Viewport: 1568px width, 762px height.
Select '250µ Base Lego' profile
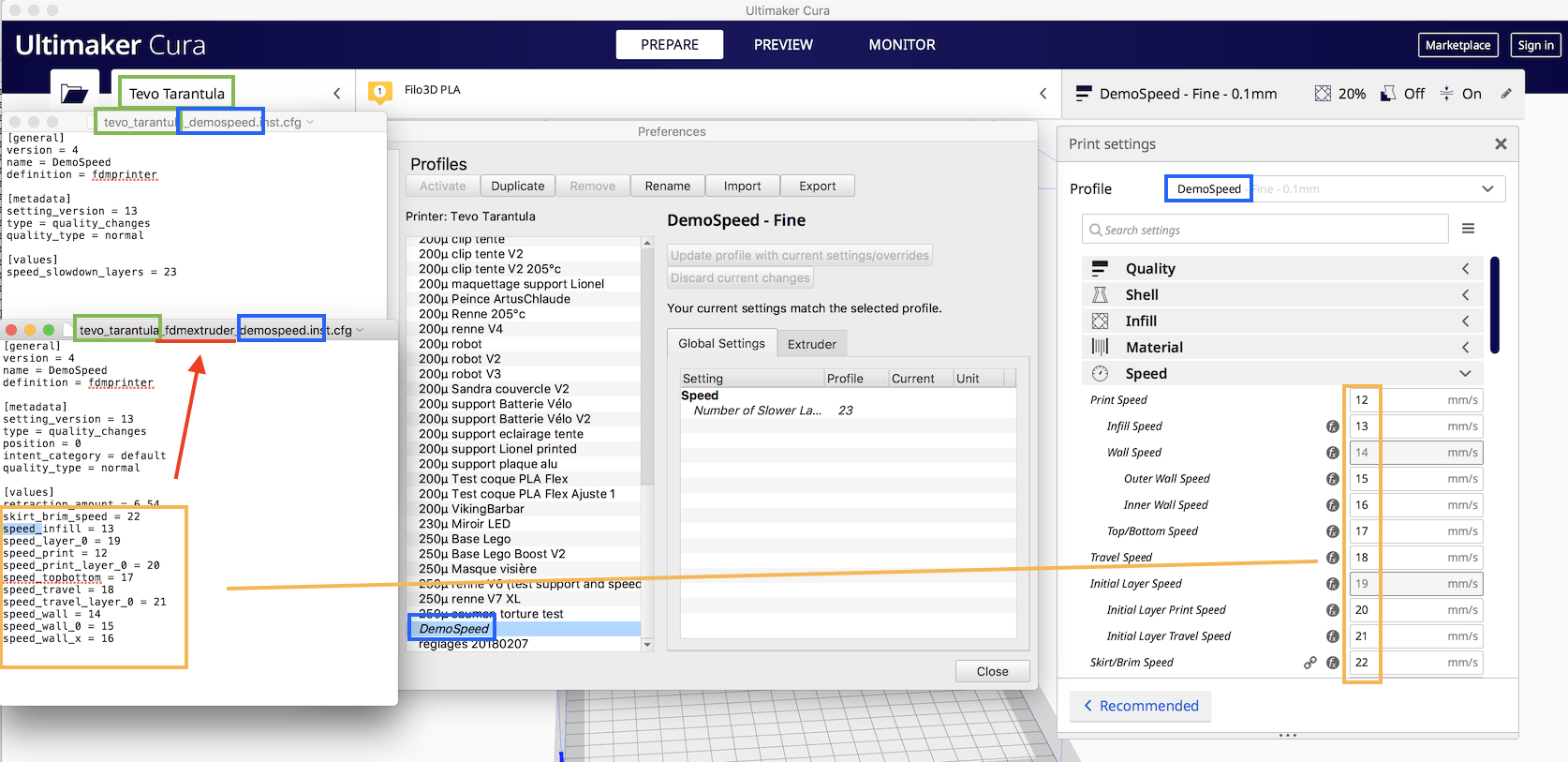523,539
